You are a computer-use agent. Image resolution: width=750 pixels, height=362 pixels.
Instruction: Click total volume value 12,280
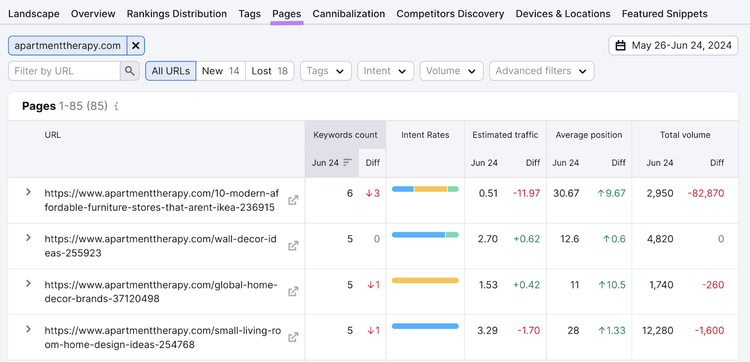pos(658,330)
